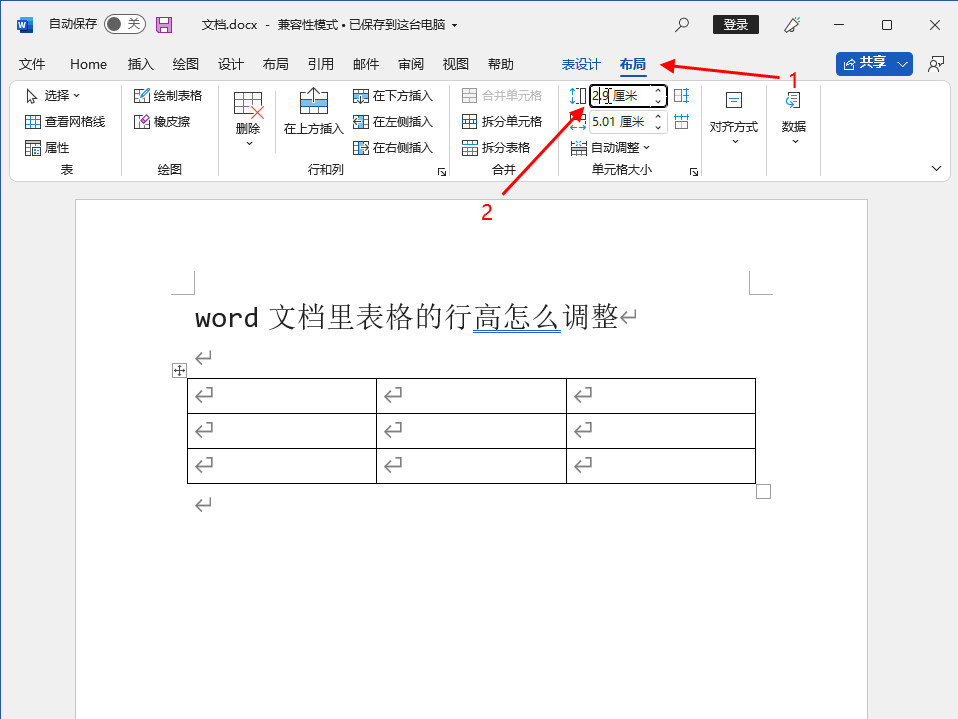Open the 行和列 group dialog launcher
The height and width of the screenshot is (719, 958).
click(x=442, y=172)
